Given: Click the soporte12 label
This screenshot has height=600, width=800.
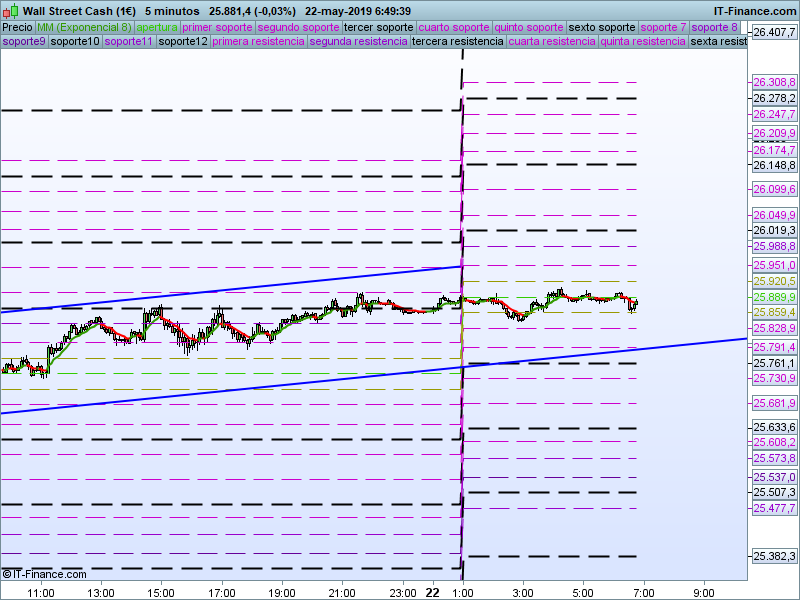Looking at the screenshot, I should pyautogui.click(x=183, y=41).
